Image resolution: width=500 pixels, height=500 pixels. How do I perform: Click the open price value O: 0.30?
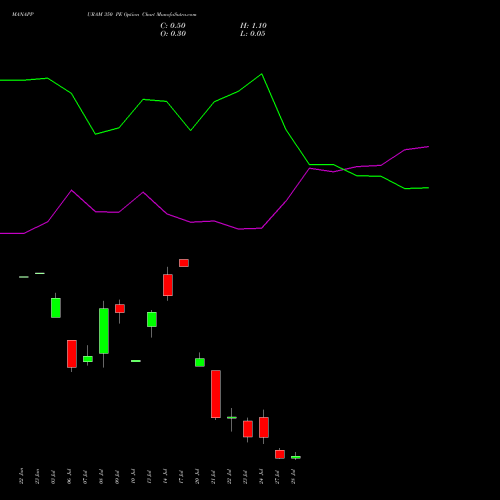click(173, 34)
